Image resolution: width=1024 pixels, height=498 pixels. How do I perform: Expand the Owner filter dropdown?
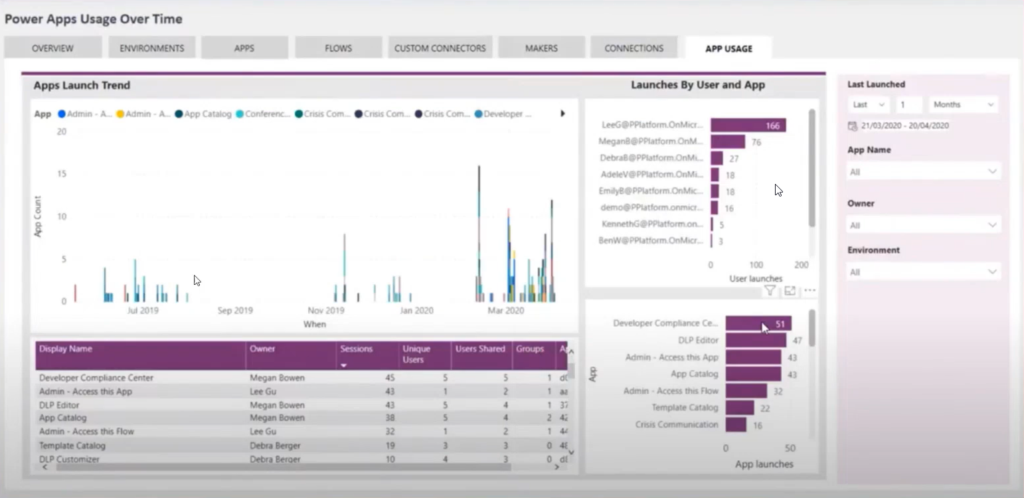pos(923,225)
